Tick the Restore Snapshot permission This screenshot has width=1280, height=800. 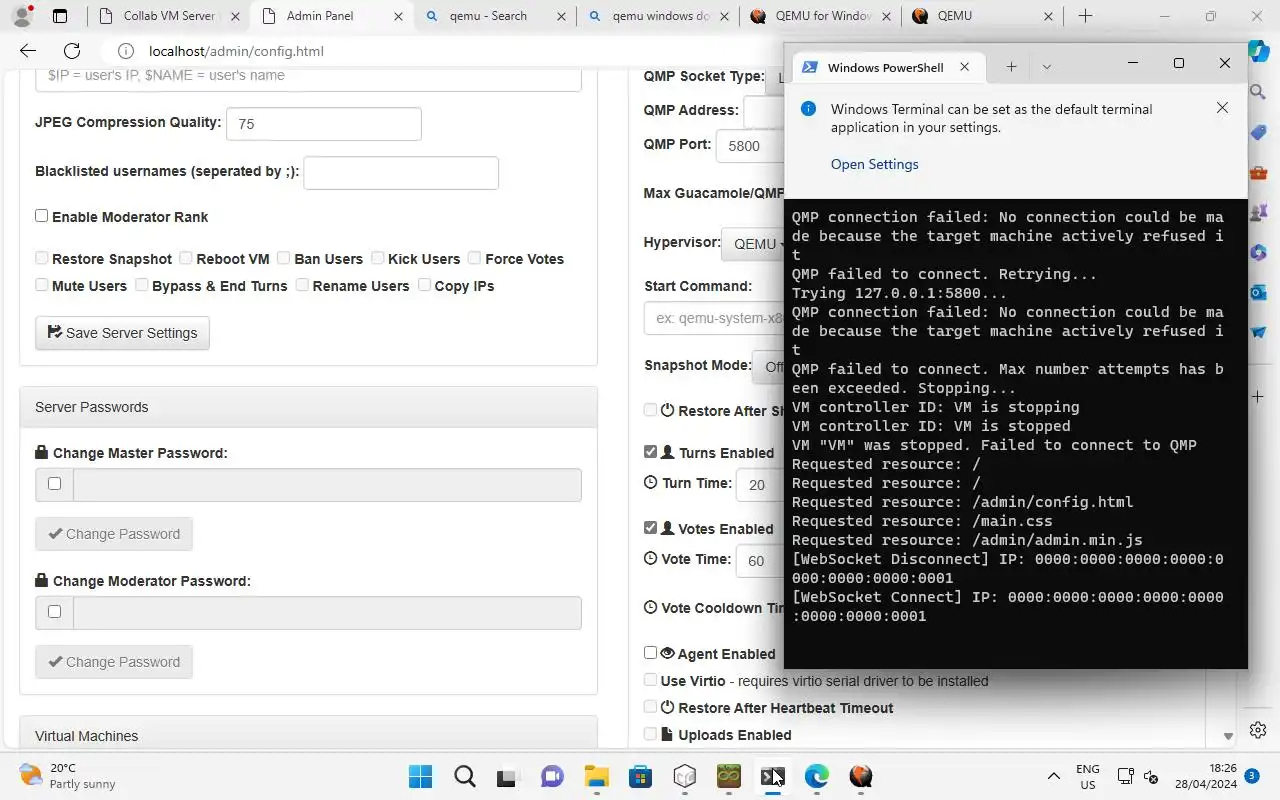41,258
